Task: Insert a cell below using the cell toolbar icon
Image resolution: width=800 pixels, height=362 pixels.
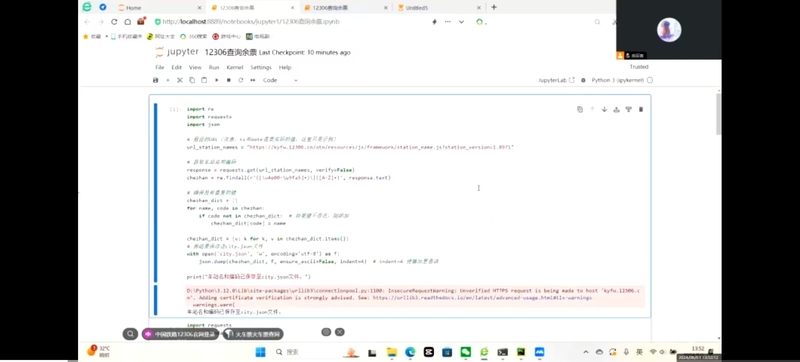Action: [x=629, y=109]
